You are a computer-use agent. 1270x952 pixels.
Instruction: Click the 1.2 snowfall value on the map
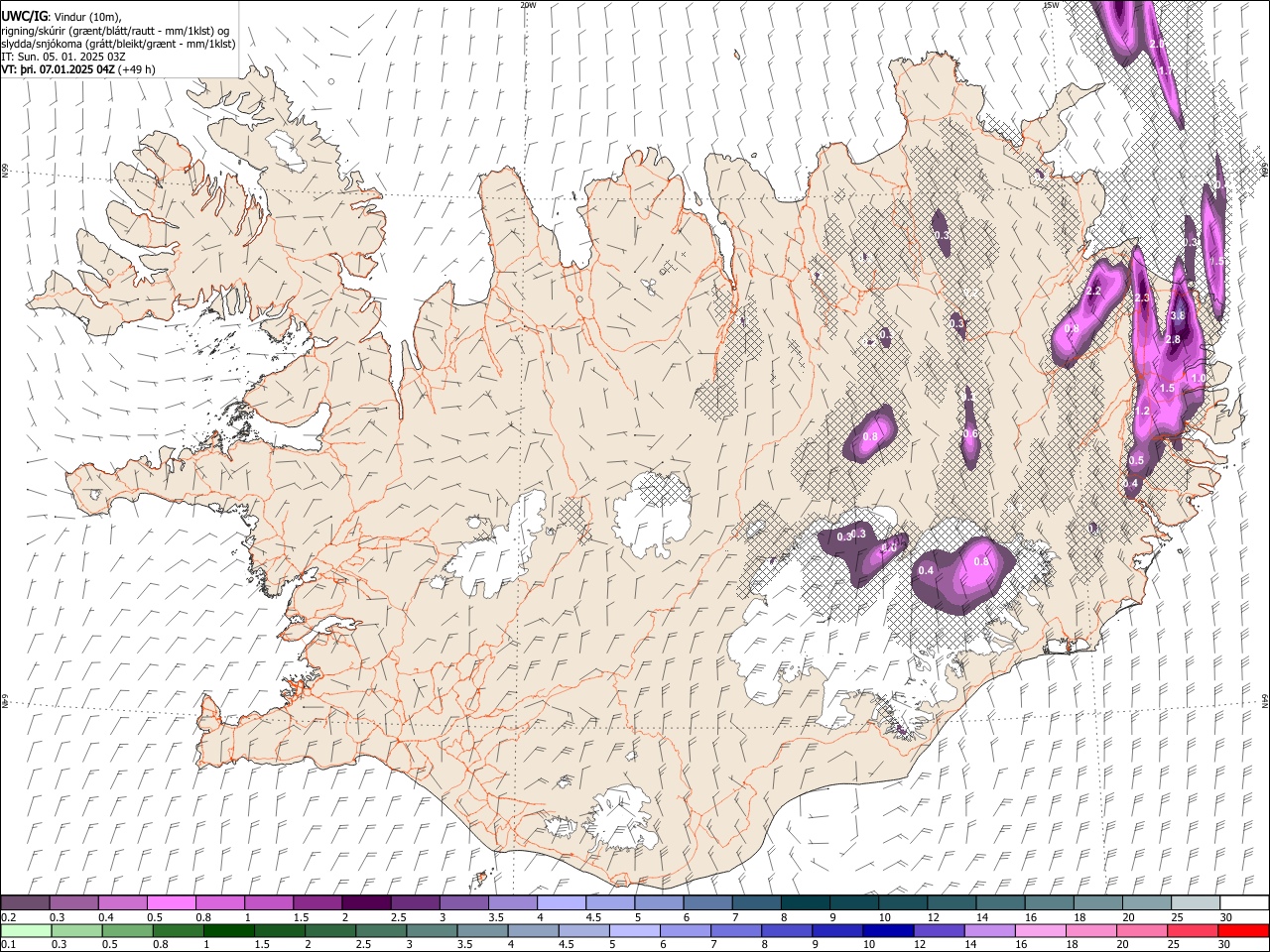pos(1142,412)
